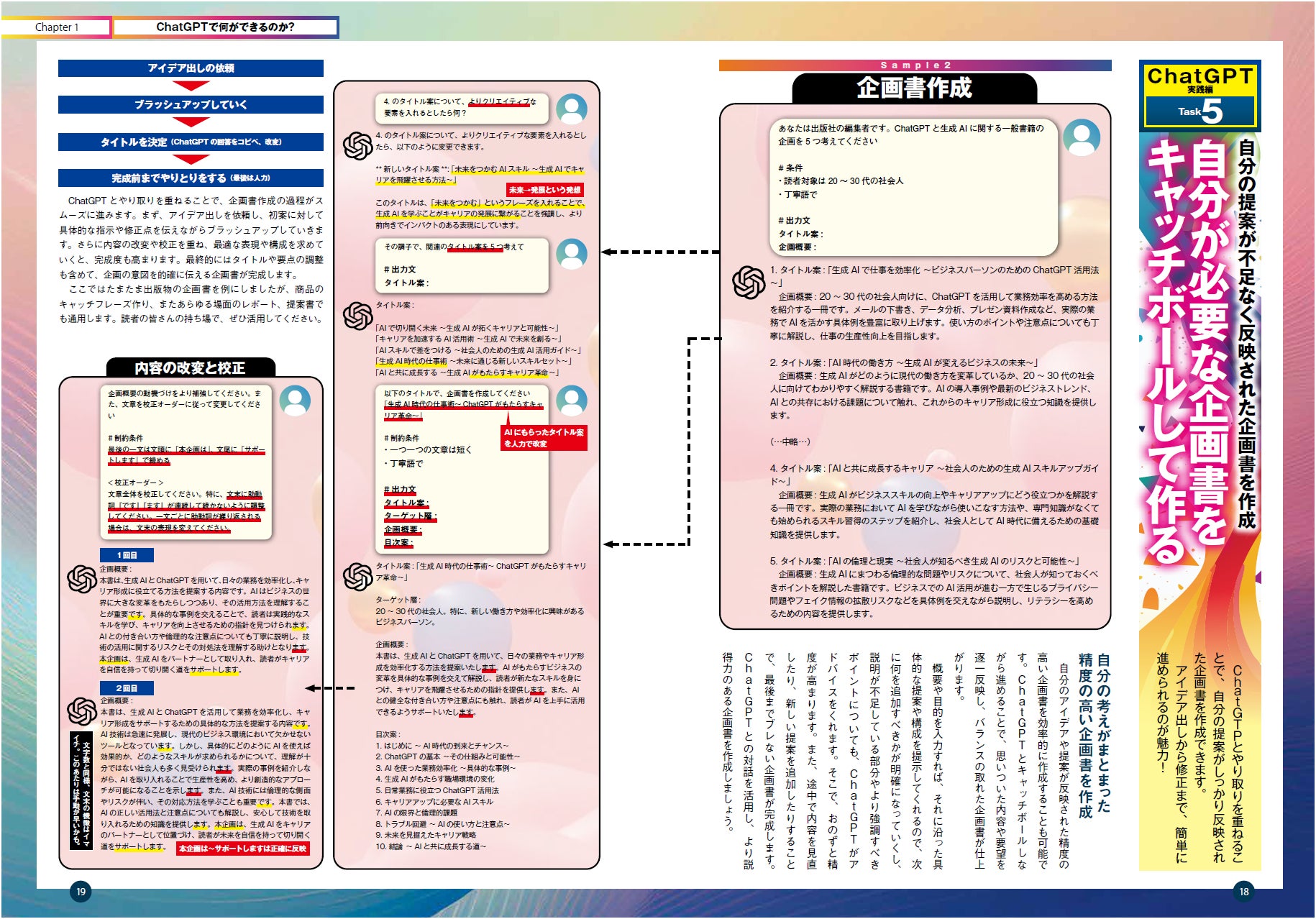Click the title option "AIスキルで差をつける"
1316x919 pixels.
[x=478, y=350]
